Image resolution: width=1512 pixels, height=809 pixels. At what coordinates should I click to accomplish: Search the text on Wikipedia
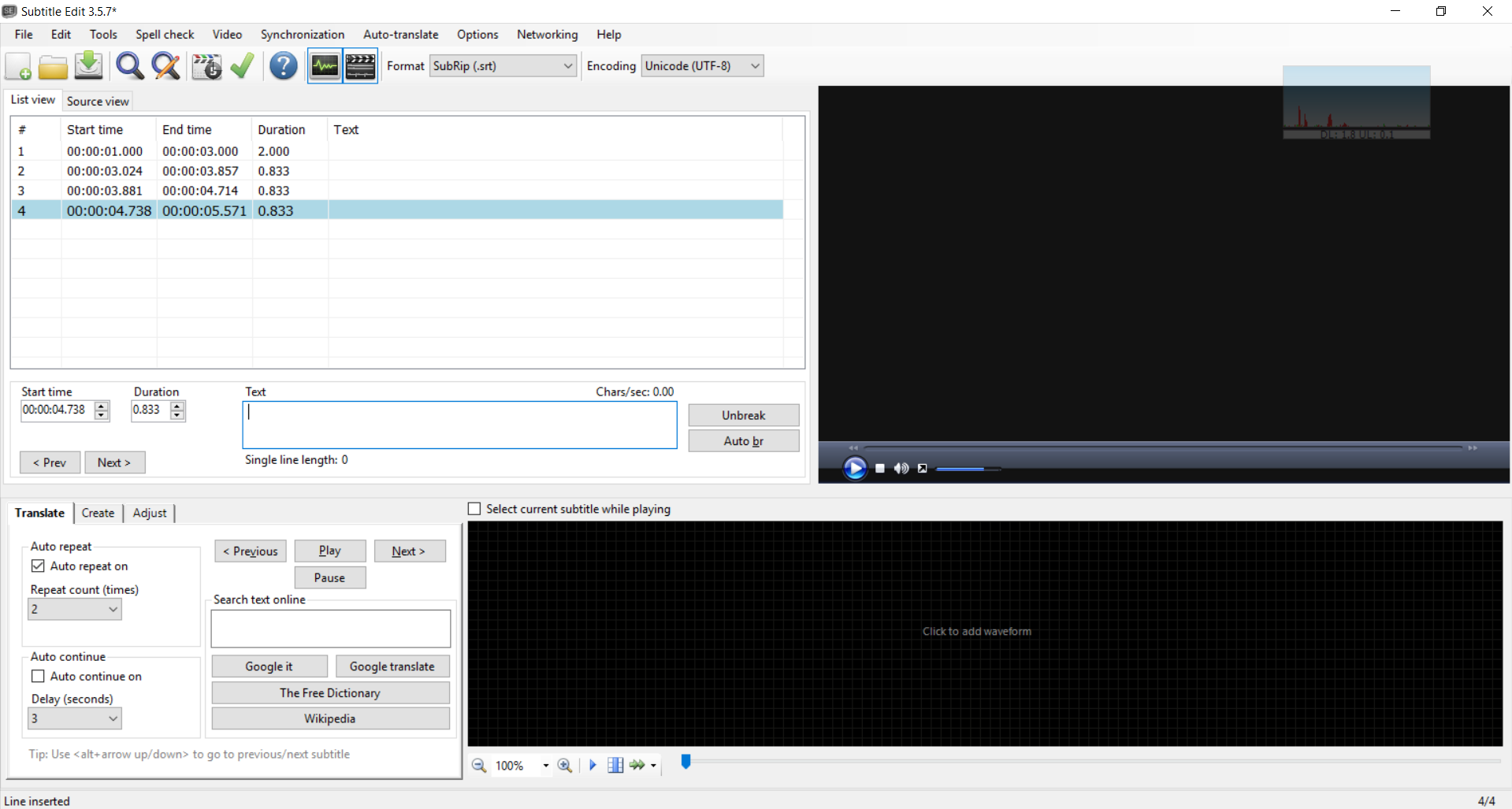point(329,718)
